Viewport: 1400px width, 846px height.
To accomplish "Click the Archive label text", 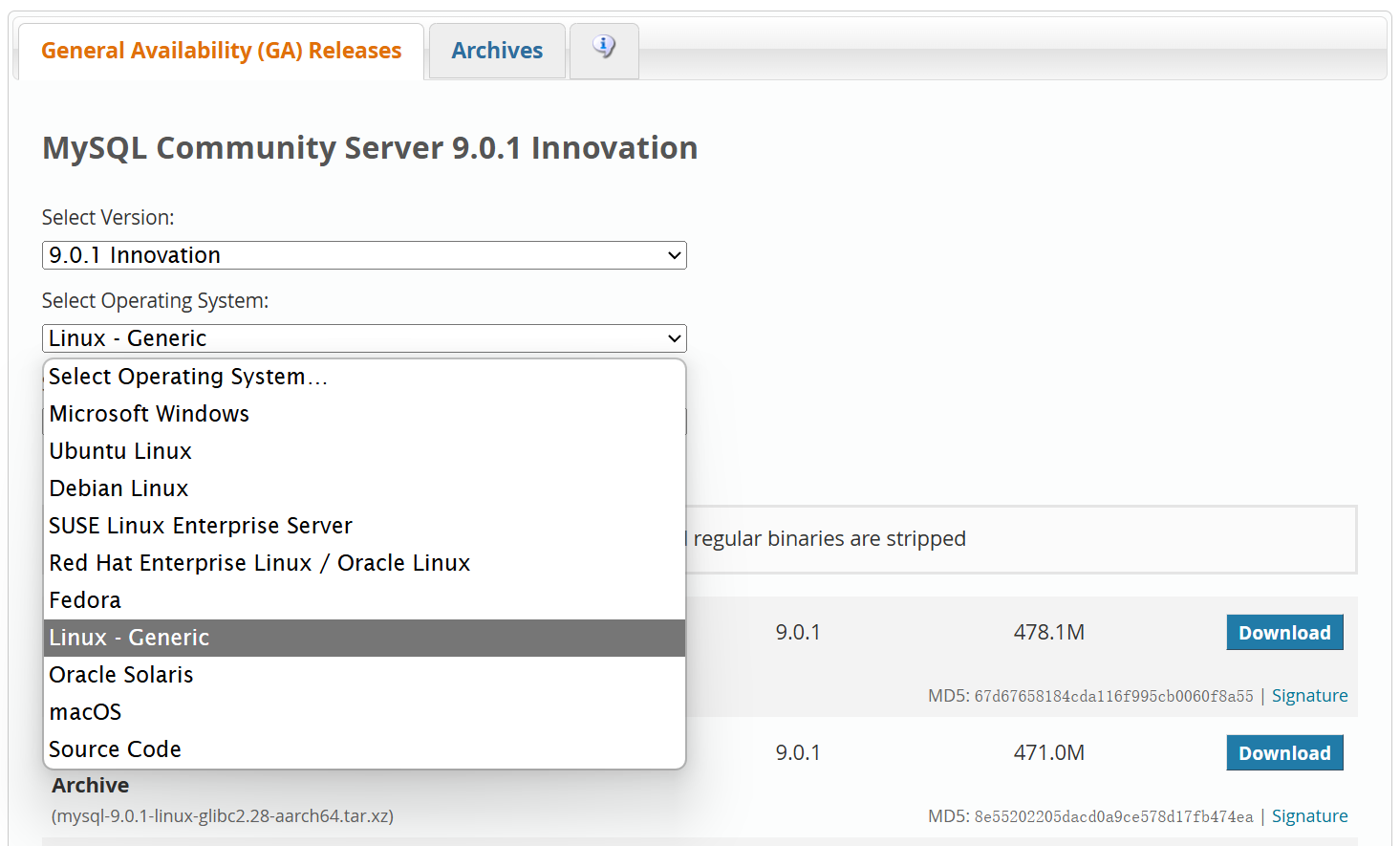I will click(x=91, y=786).
